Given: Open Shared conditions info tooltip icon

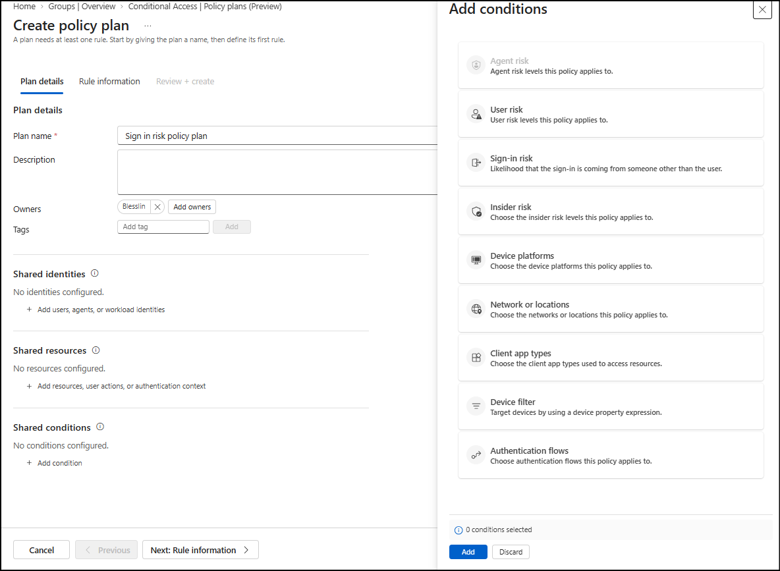Looking at the screenshot, I should [x=100, y=427].
